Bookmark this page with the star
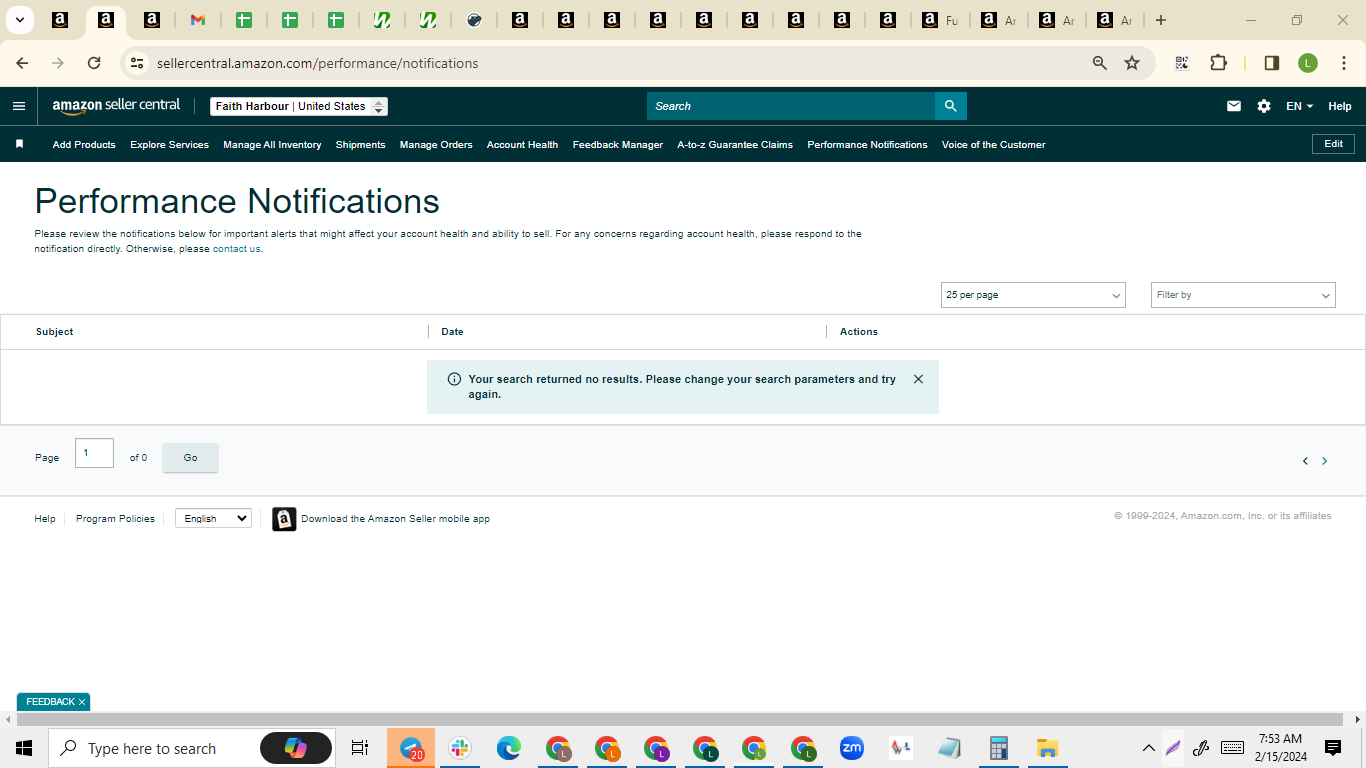Viewport: 1366px width, 768px height. coord(1132,63)
